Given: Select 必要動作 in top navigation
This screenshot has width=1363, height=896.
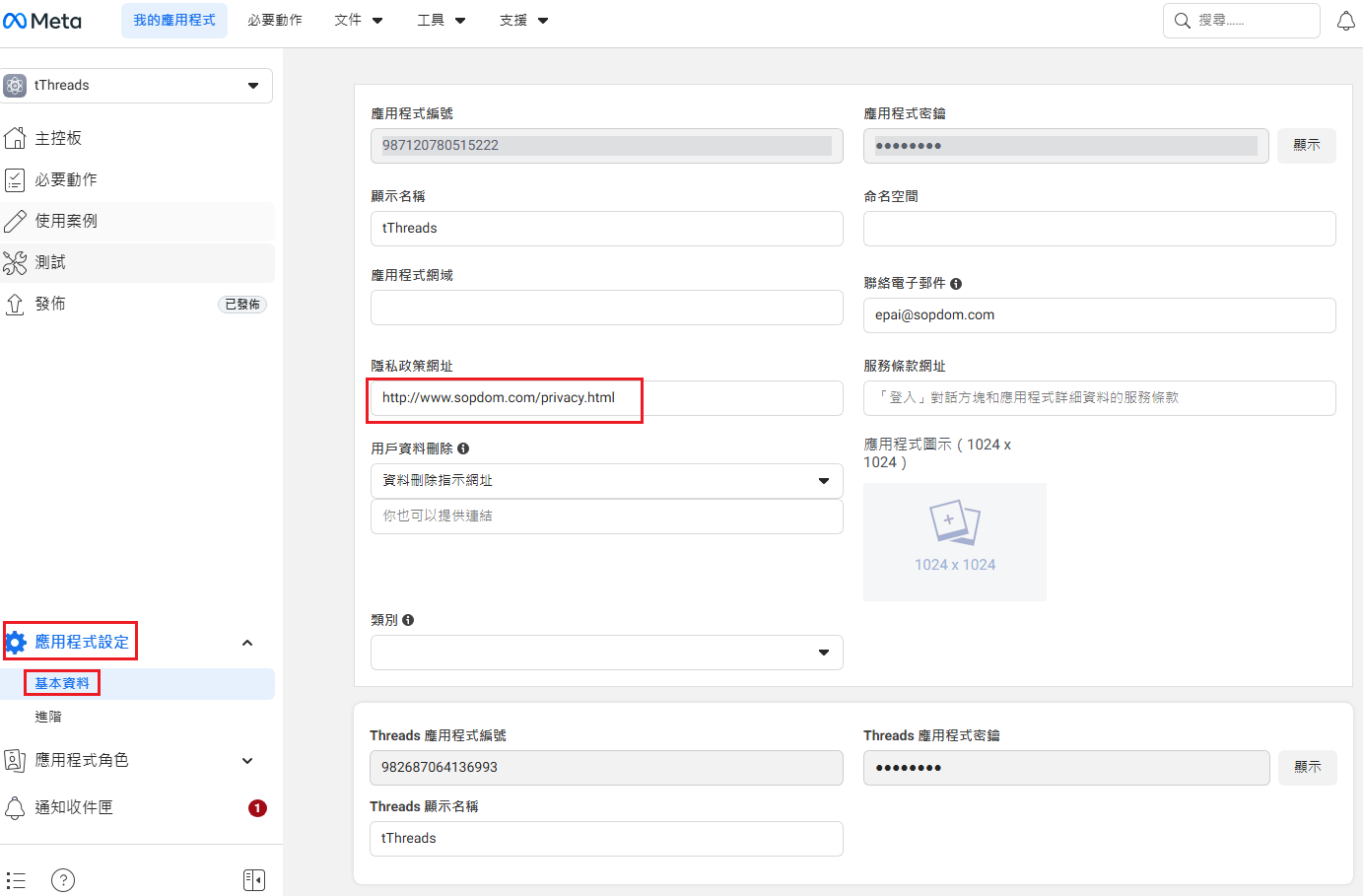Looking at the screenshot, I should [275, 21].
